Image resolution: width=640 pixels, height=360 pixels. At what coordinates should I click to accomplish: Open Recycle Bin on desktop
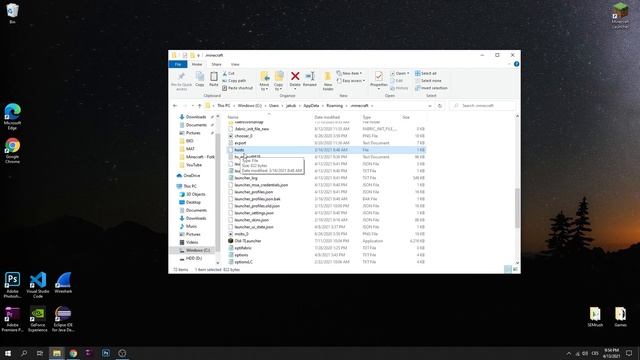click(12, 13)
